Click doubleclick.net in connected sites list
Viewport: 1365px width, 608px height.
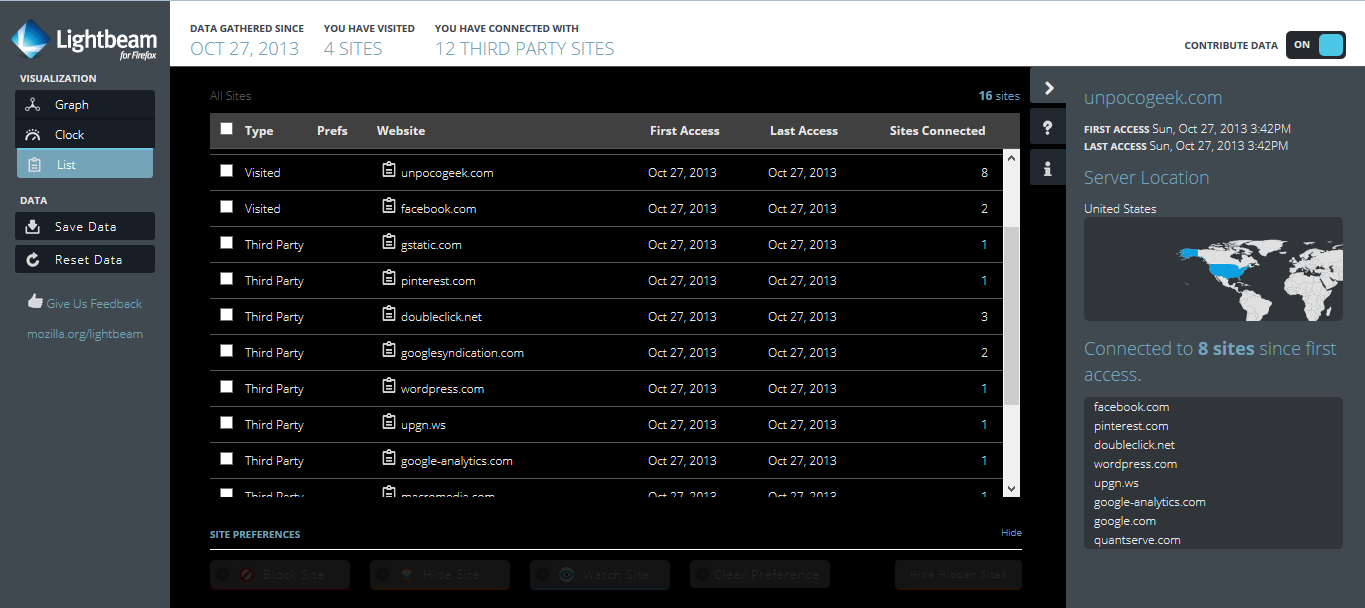[x=1134, y=445]
